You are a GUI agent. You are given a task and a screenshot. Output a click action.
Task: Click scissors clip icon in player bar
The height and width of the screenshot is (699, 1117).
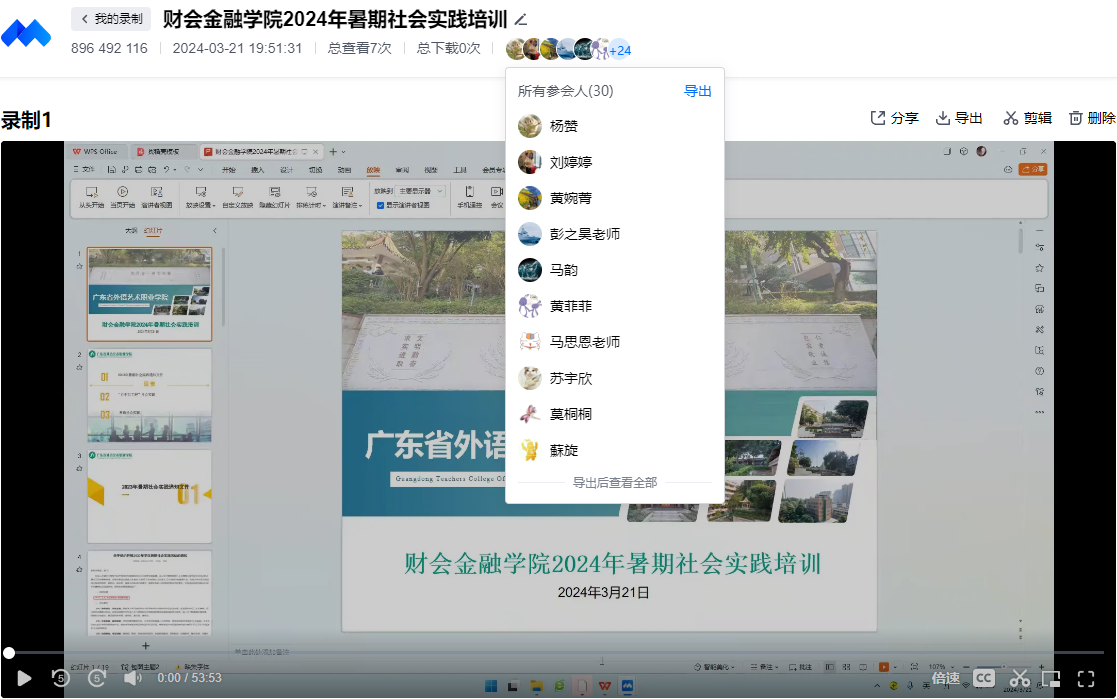pos(1019,678)
